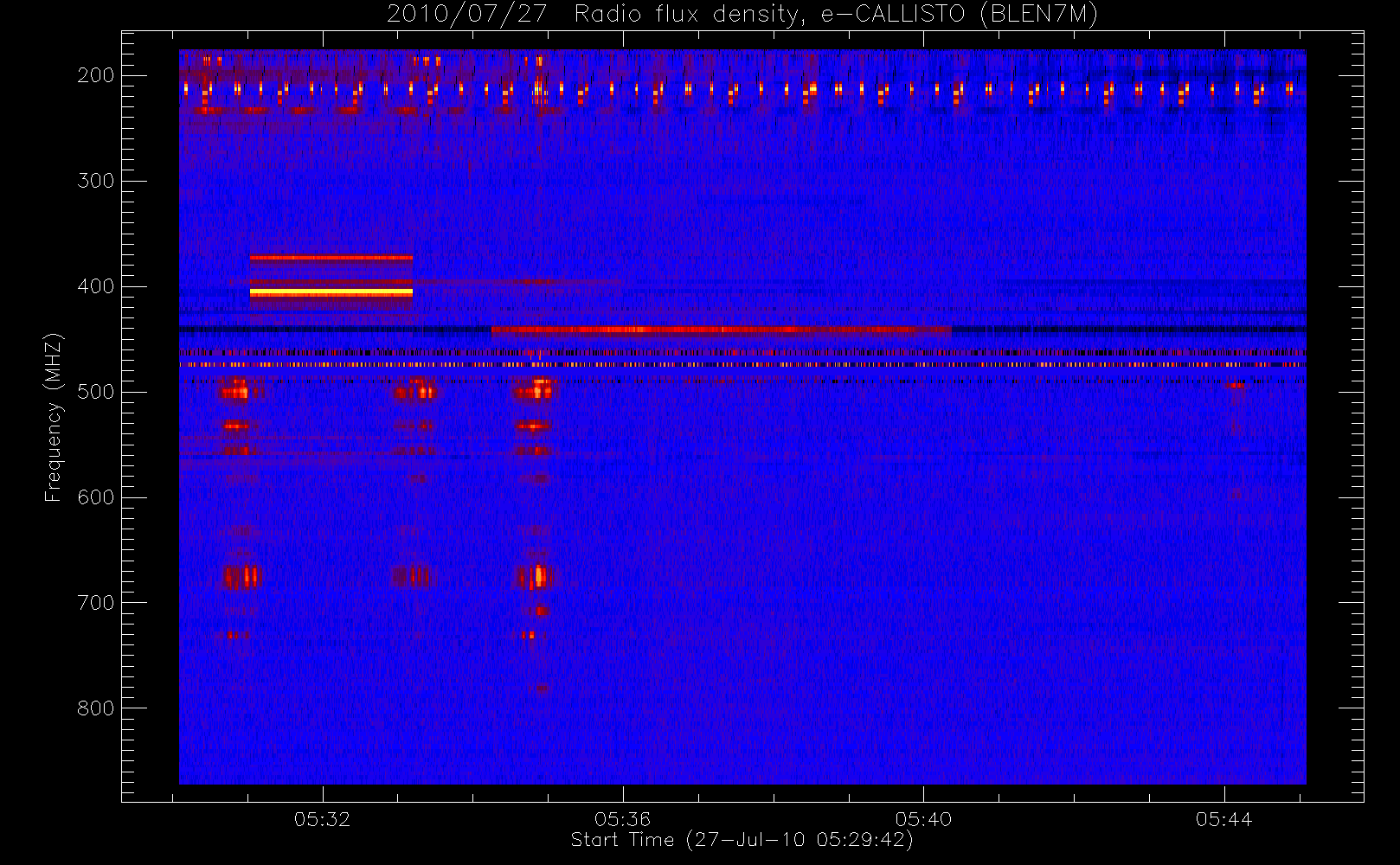Click the plot title "2010/07/27 Radio flux density, e-CALLISTO (BLEN7M)"
The height and width of the screenshot is (865, 1400).
(742, 15)
